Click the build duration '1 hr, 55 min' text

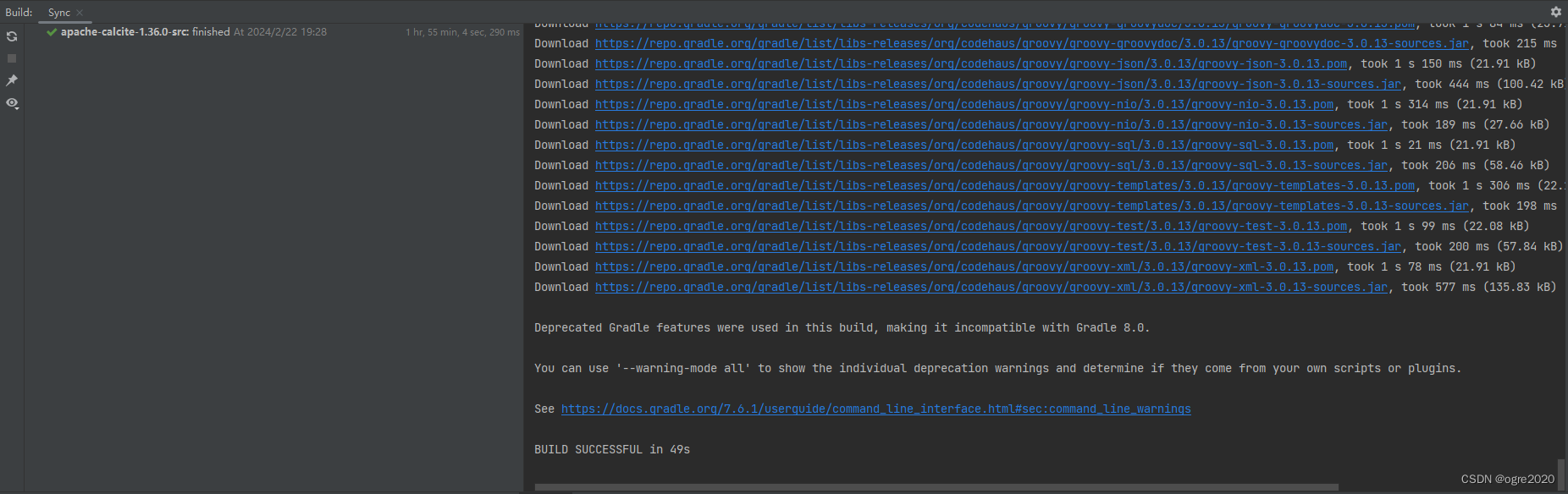462,32
